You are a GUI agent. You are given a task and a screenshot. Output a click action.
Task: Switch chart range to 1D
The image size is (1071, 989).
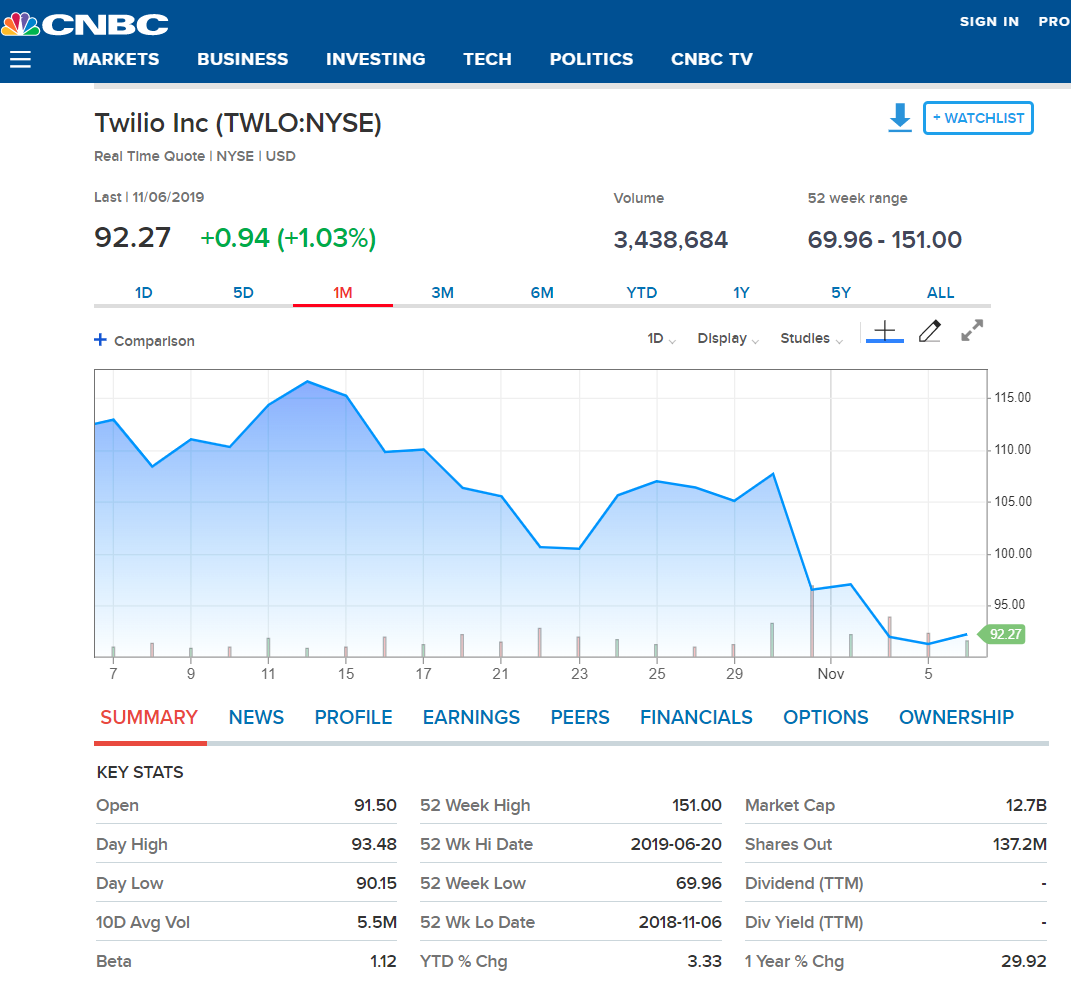tap(143, 293)
